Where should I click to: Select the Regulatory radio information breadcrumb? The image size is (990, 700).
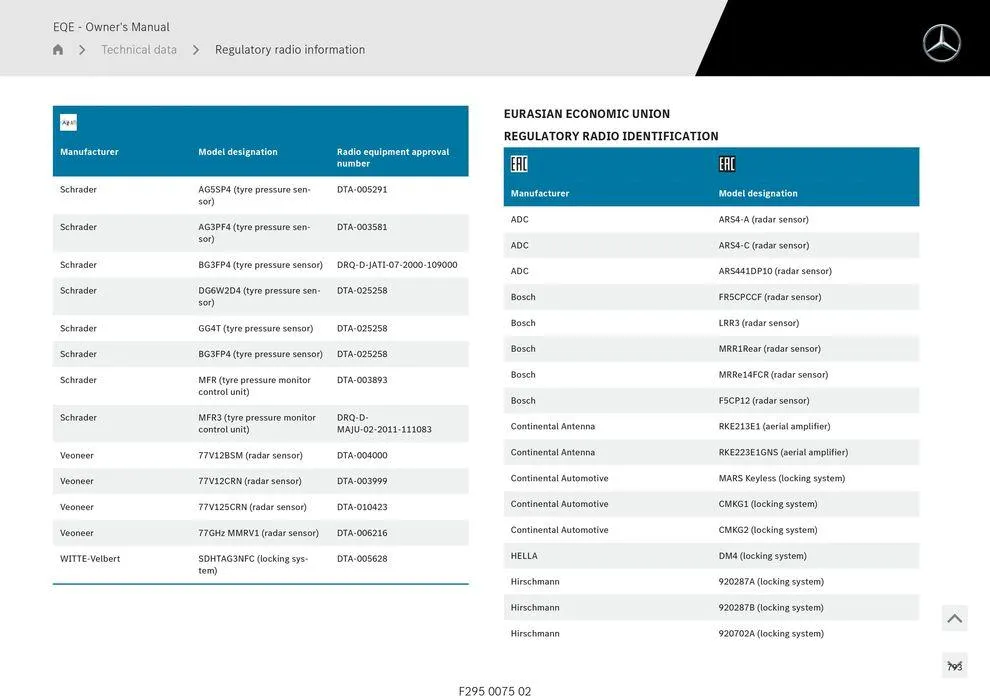click(290, 50)
